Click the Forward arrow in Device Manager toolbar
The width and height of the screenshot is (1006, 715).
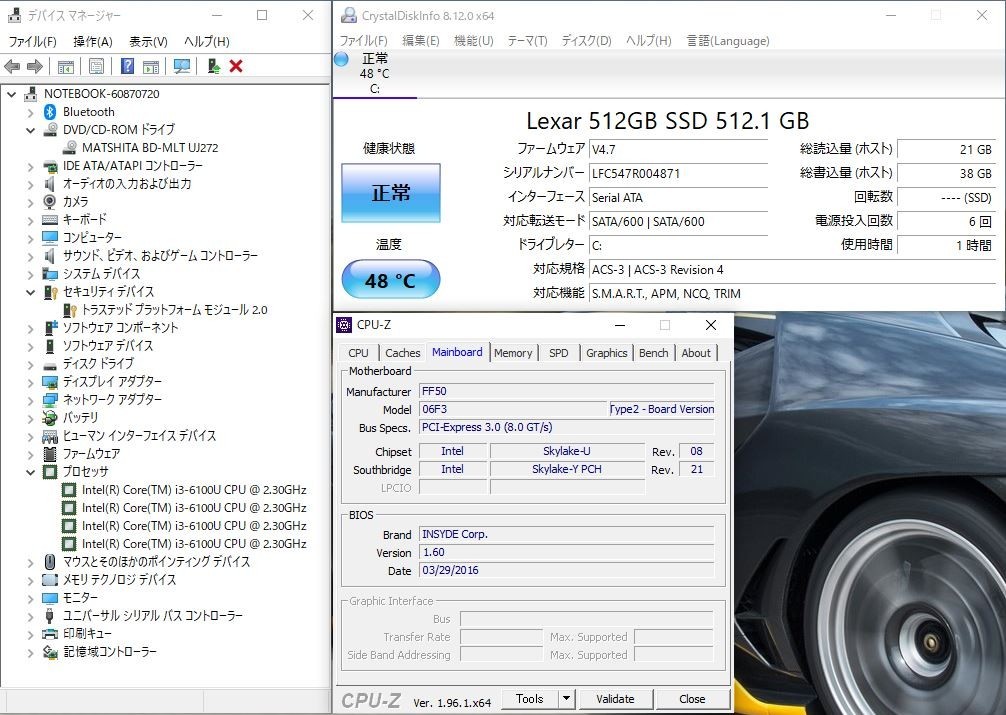[x=35, y=66]
